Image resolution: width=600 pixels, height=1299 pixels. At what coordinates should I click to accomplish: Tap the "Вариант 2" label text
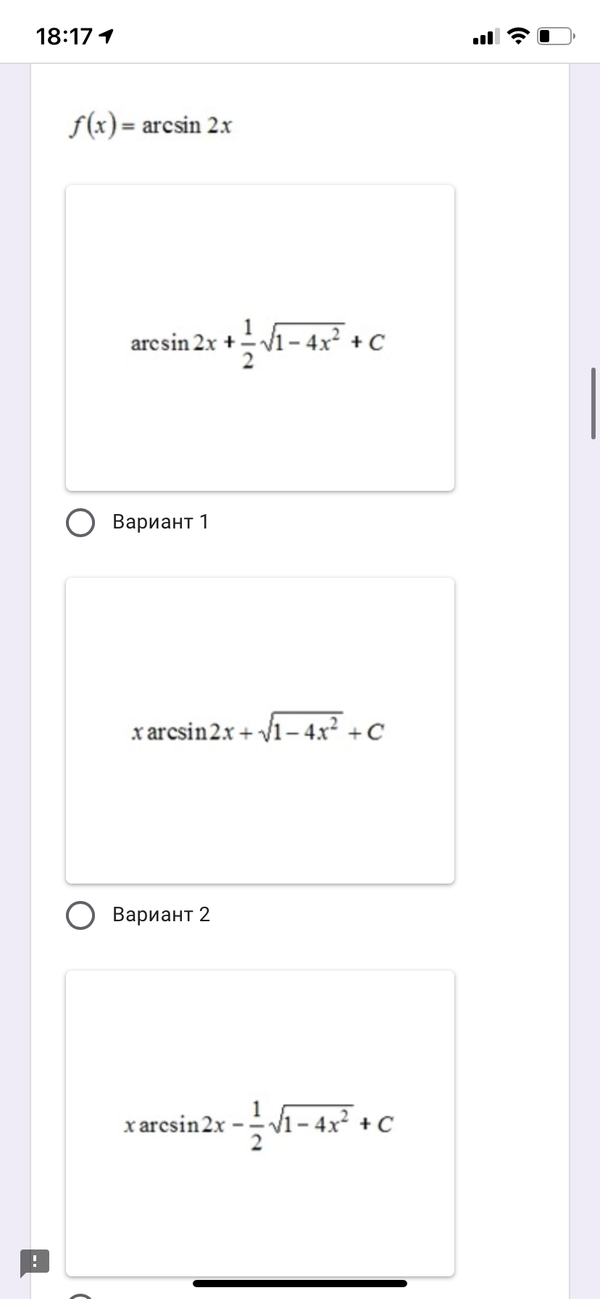(161, 915)
